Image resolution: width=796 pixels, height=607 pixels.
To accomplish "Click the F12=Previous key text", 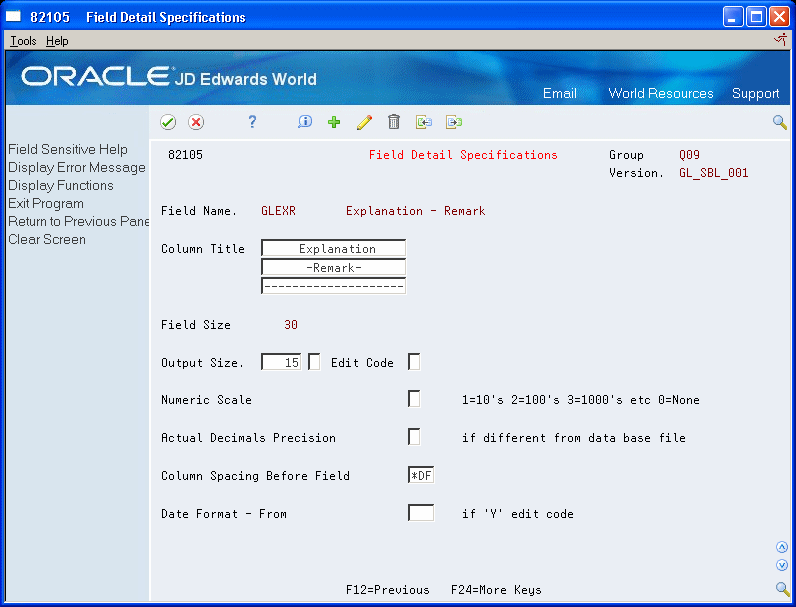I will click(x=387, y=590).
